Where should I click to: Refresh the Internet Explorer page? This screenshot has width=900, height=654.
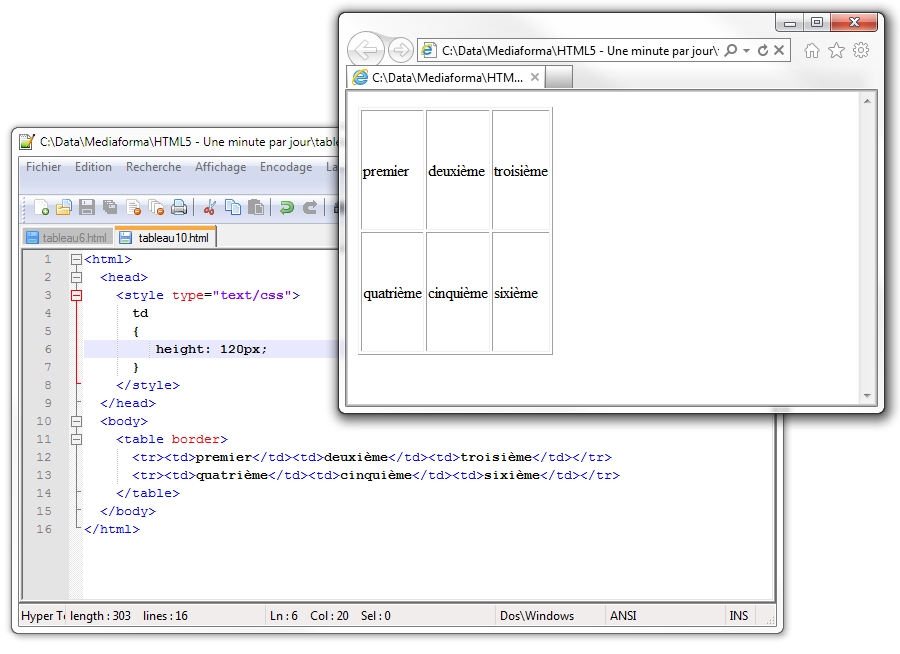pos(763,50)
